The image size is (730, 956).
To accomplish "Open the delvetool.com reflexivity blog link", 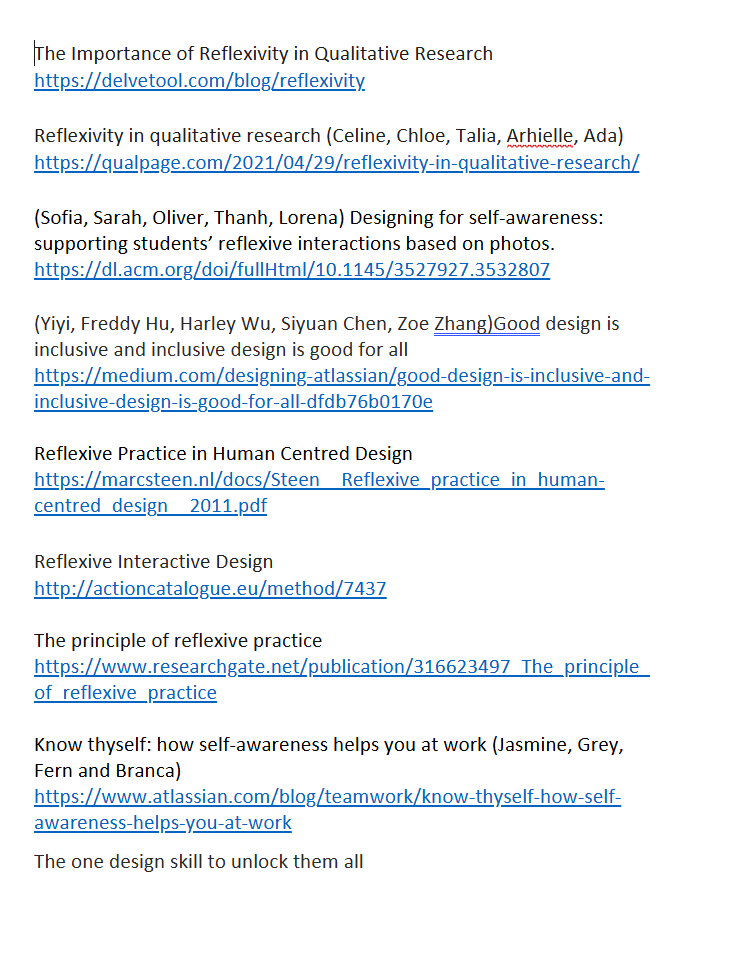I will 199,81.
